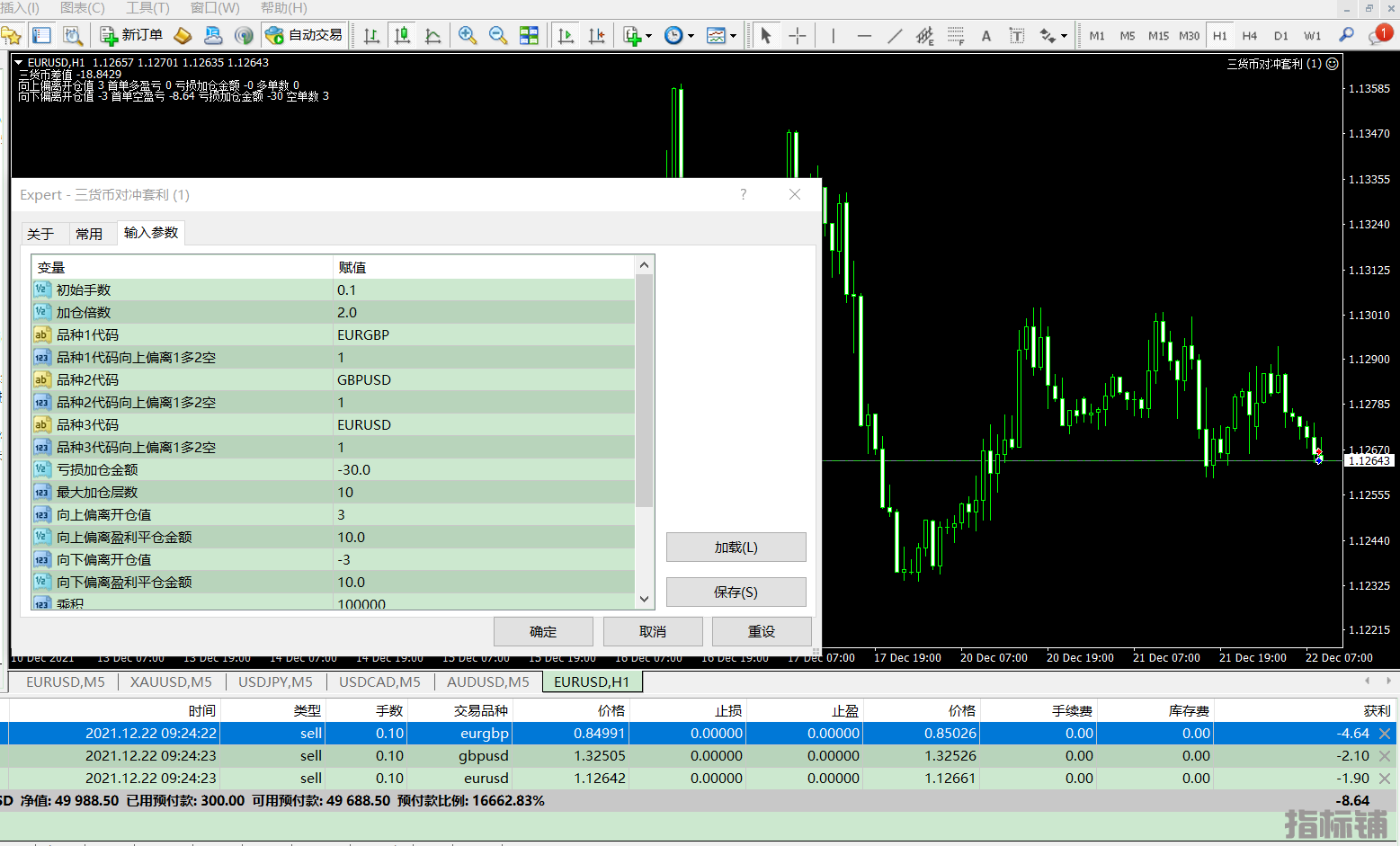Open the indicators list dropdown
This screenshot has height=846, width=1400.
[638, 35]
